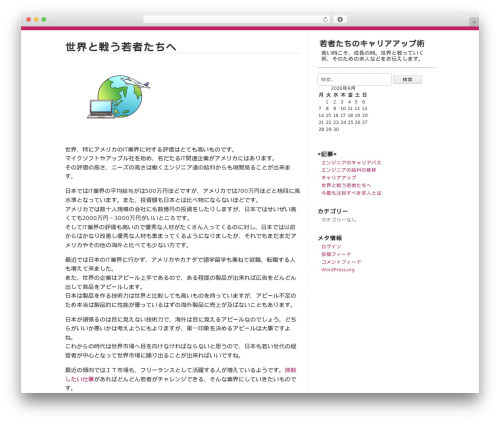Click the カテゴリーなし text
500x423 pixels.
339,220
